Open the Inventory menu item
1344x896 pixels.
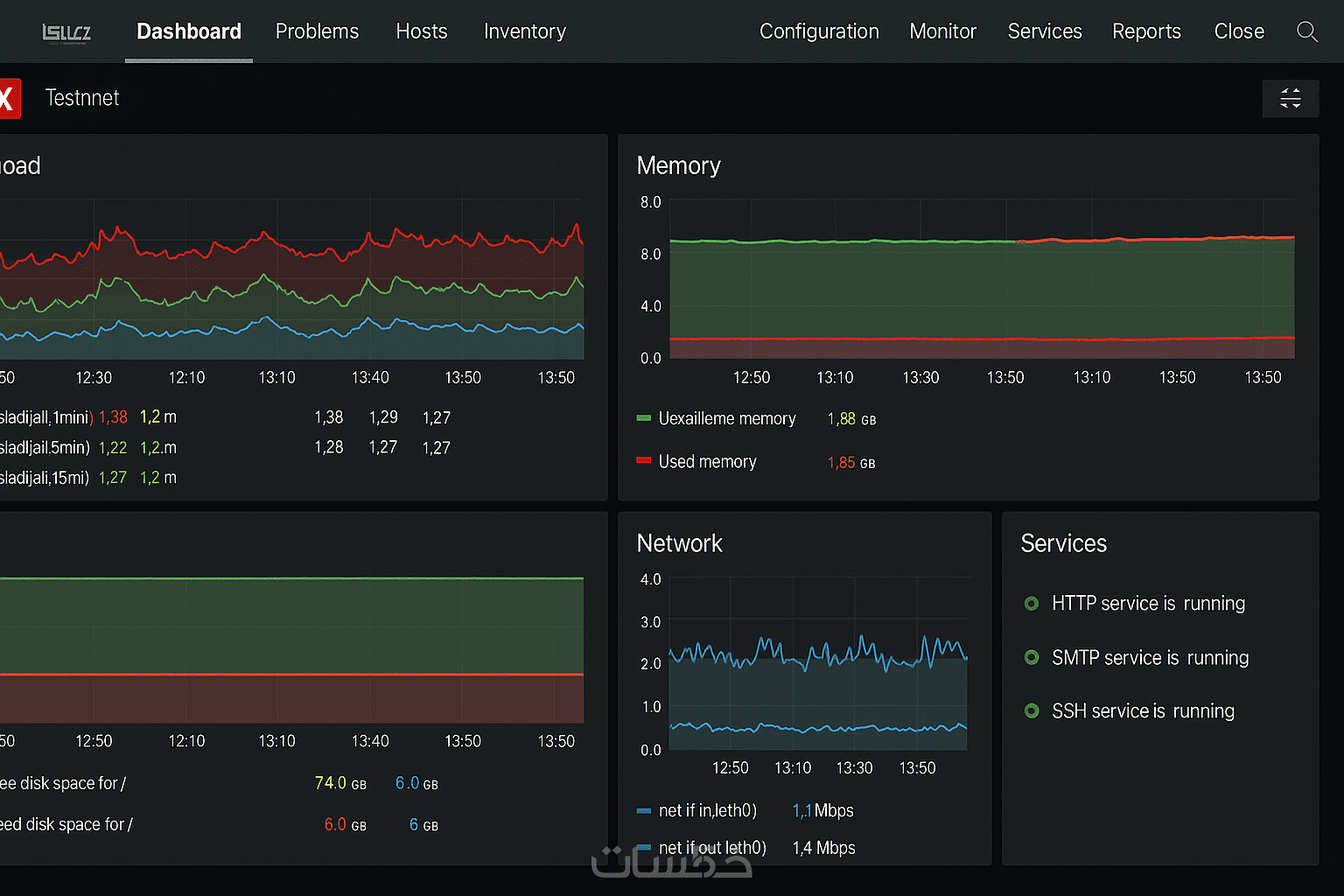coord(525,32)
